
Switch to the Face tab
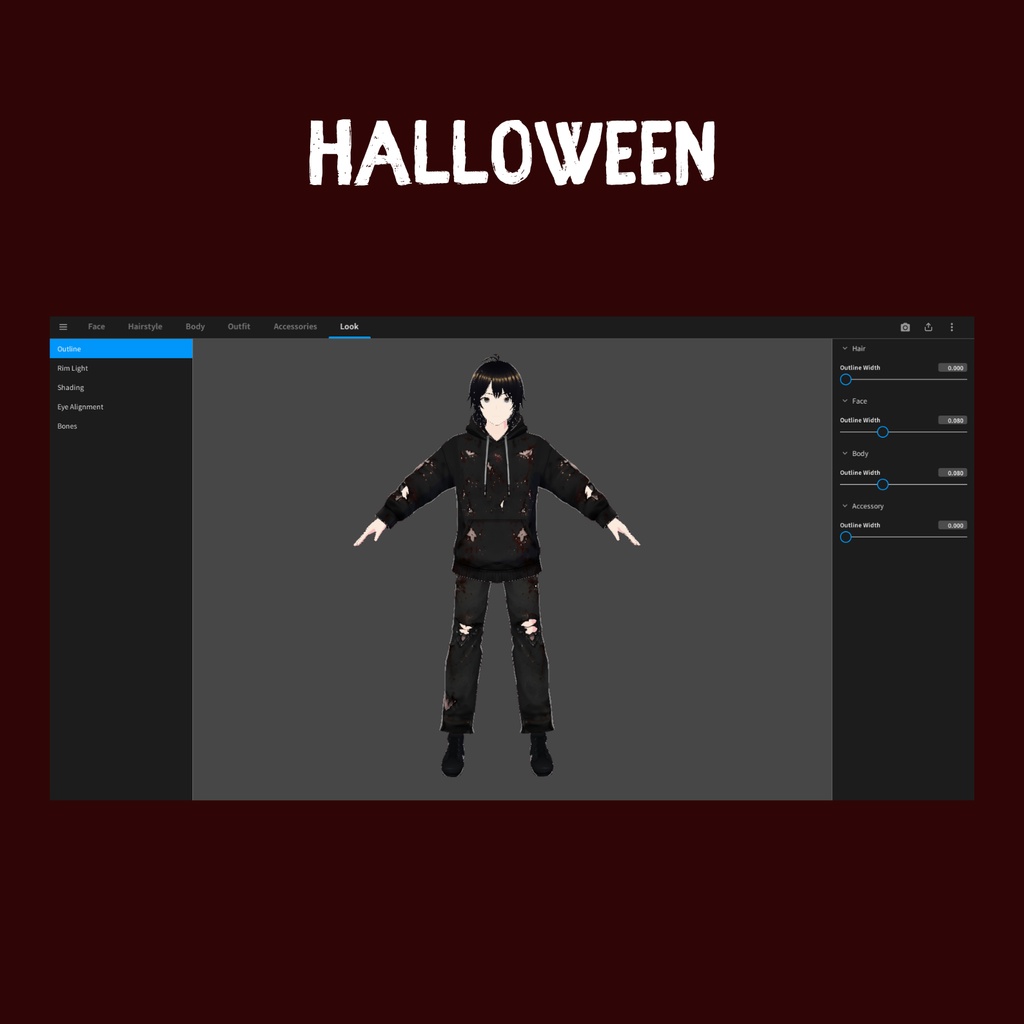point(97,327)
